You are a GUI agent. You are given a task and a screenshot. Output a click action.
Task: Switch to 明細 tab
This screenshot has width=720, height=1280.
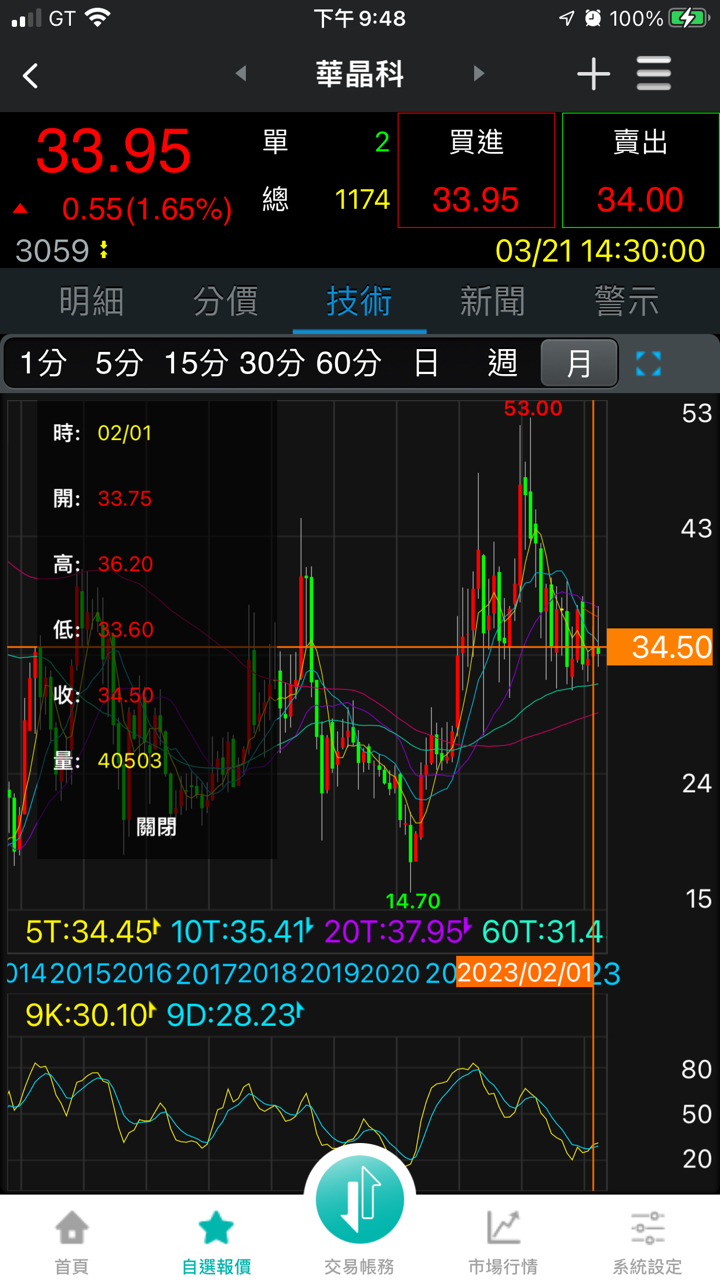click(x=91, y=301)
